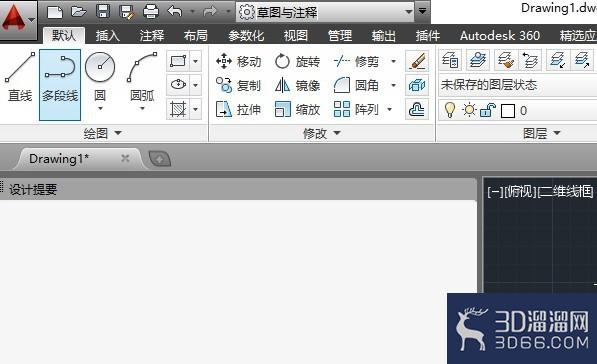Click the 阵列 array command
This screenshot has height=364, width=597.
coord(356,110)
